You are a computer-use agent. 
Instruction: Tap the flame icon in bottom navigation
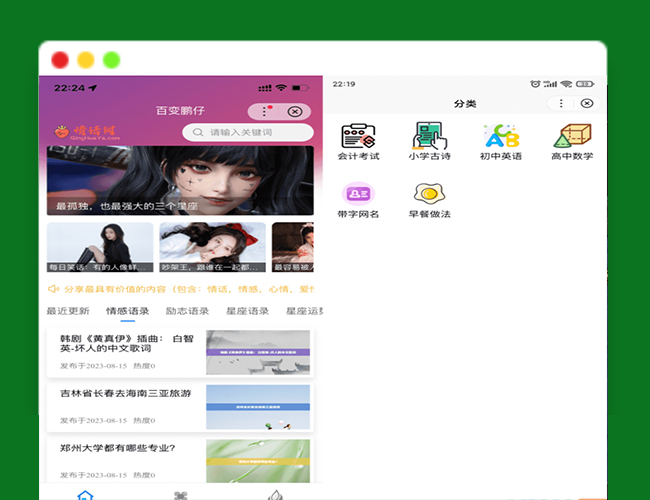click(x=276, y=495)
